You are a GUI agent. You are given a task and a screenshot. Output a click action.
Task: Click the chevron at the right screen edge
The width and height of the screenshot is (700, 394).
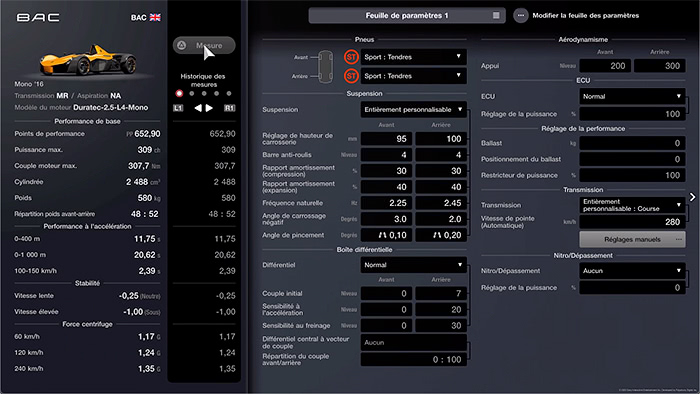click(692, 197)
